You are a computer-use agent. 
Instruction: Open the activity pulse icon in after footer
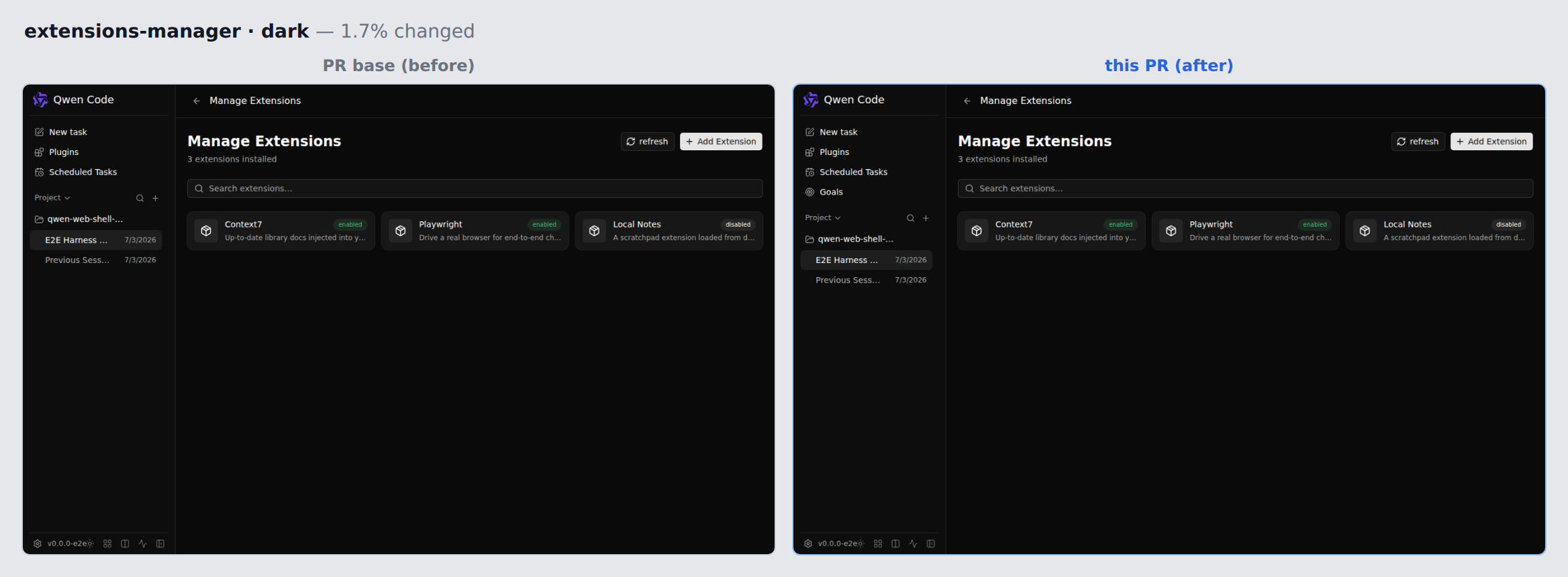913,543
